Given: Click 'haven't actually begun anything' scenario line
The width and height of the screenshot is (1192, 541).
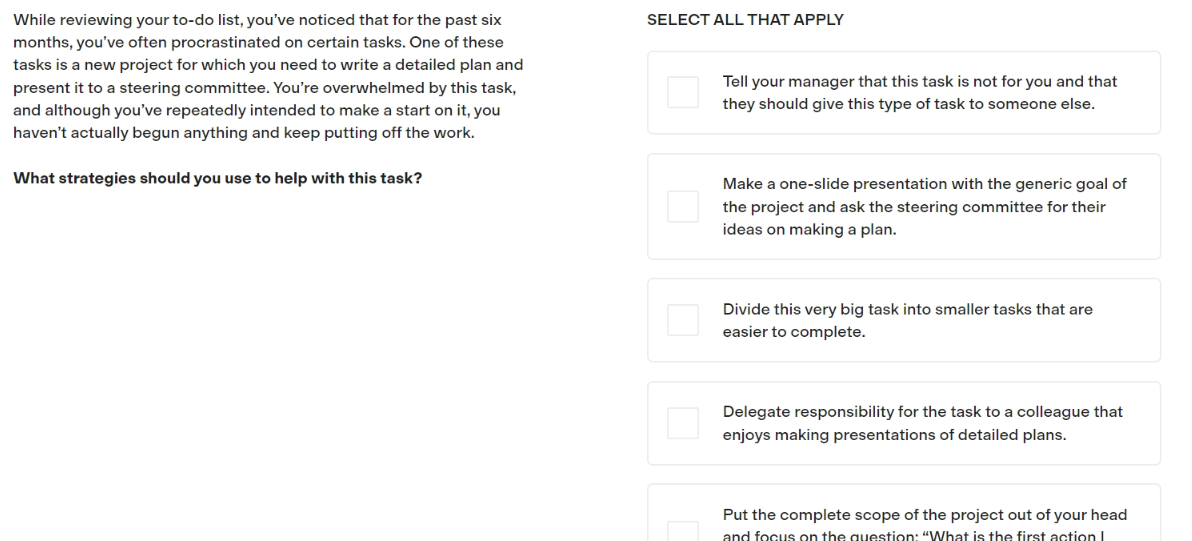Looking at the screenshot, I should click(243, 133).
